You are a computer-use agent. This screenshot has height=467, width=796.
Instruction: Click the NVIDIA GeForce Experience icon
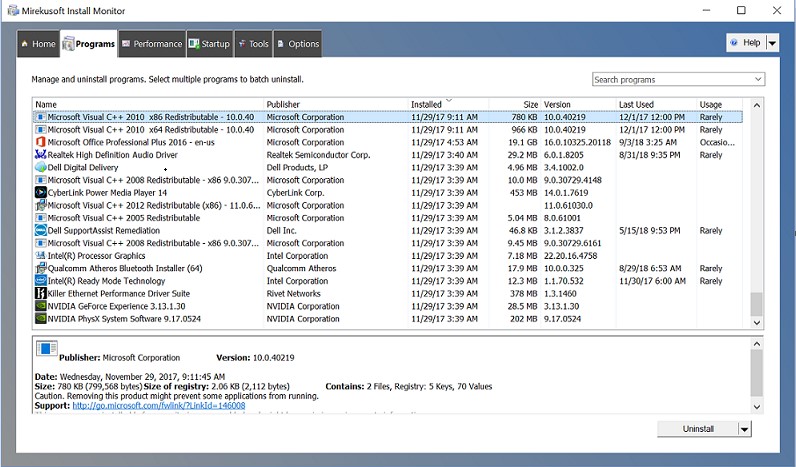point(41,306)
